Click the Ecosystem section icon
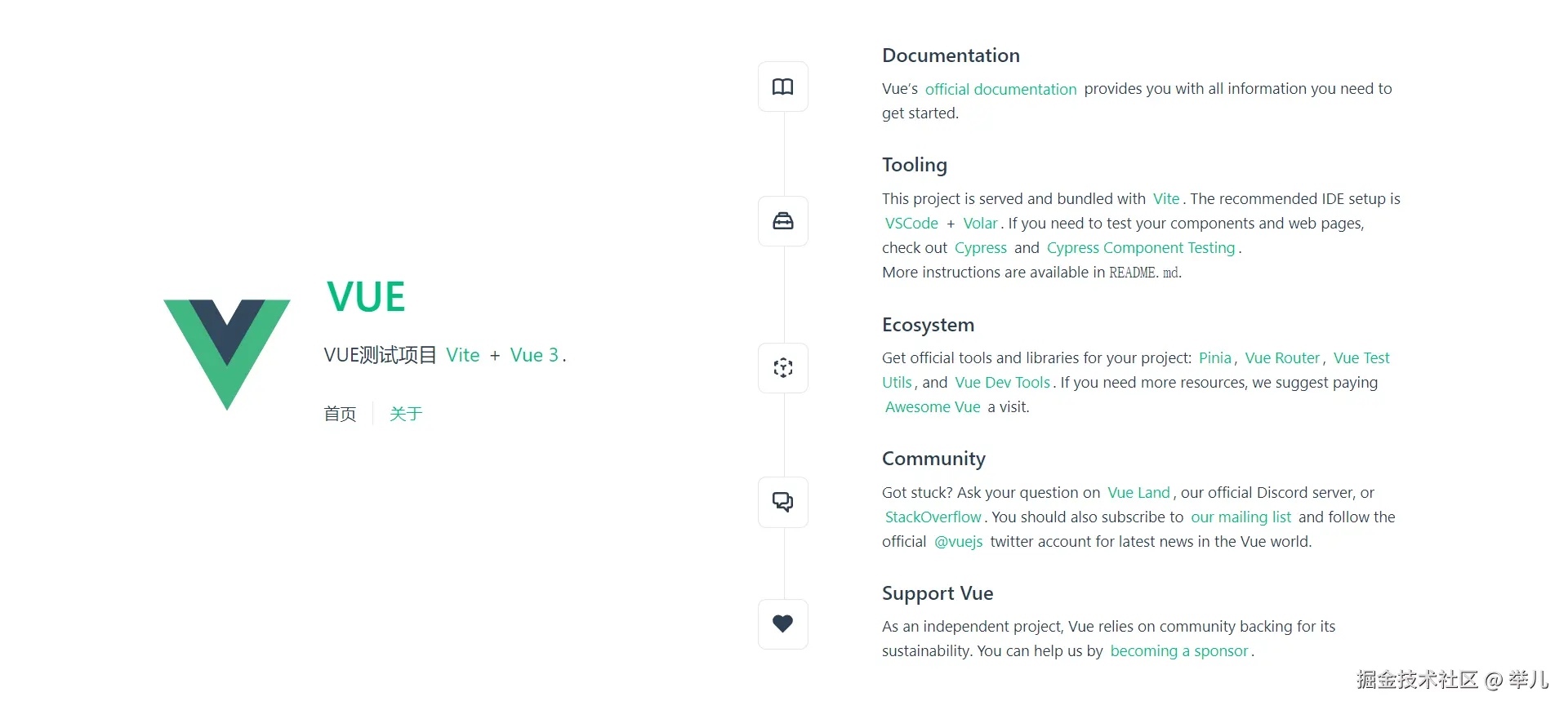 pyautogui.click(x=782, y=368)
